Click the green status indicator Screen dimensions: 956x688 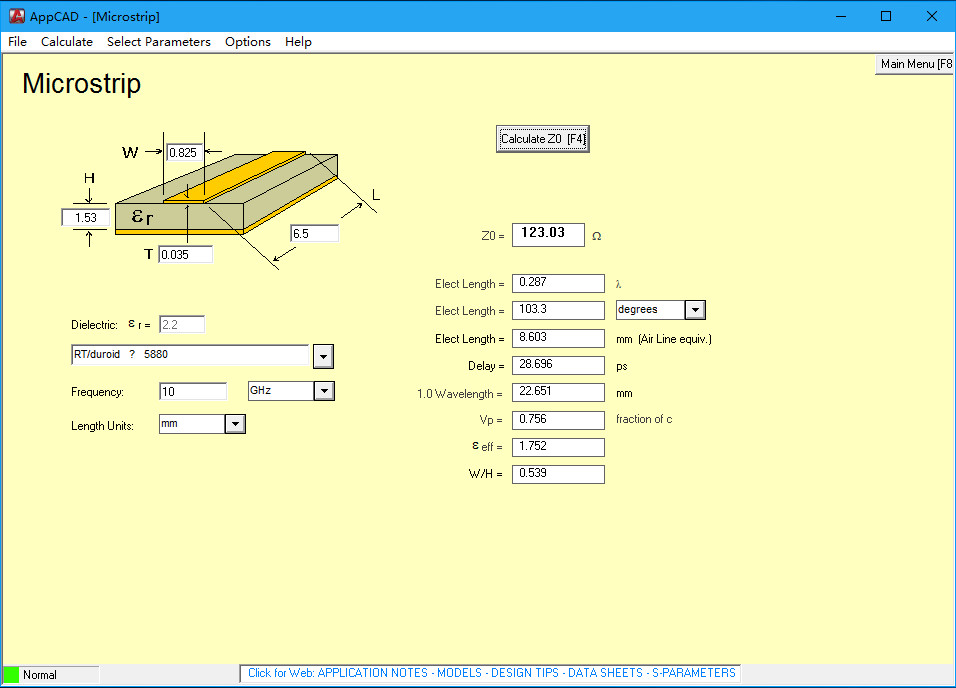(x=11, y=675)
